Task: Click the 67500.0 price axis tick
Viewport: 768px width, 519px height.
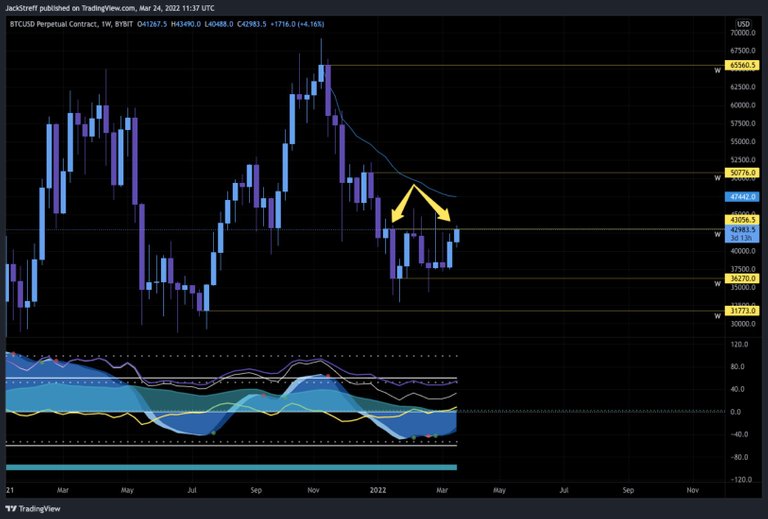Action: point(742,51)
